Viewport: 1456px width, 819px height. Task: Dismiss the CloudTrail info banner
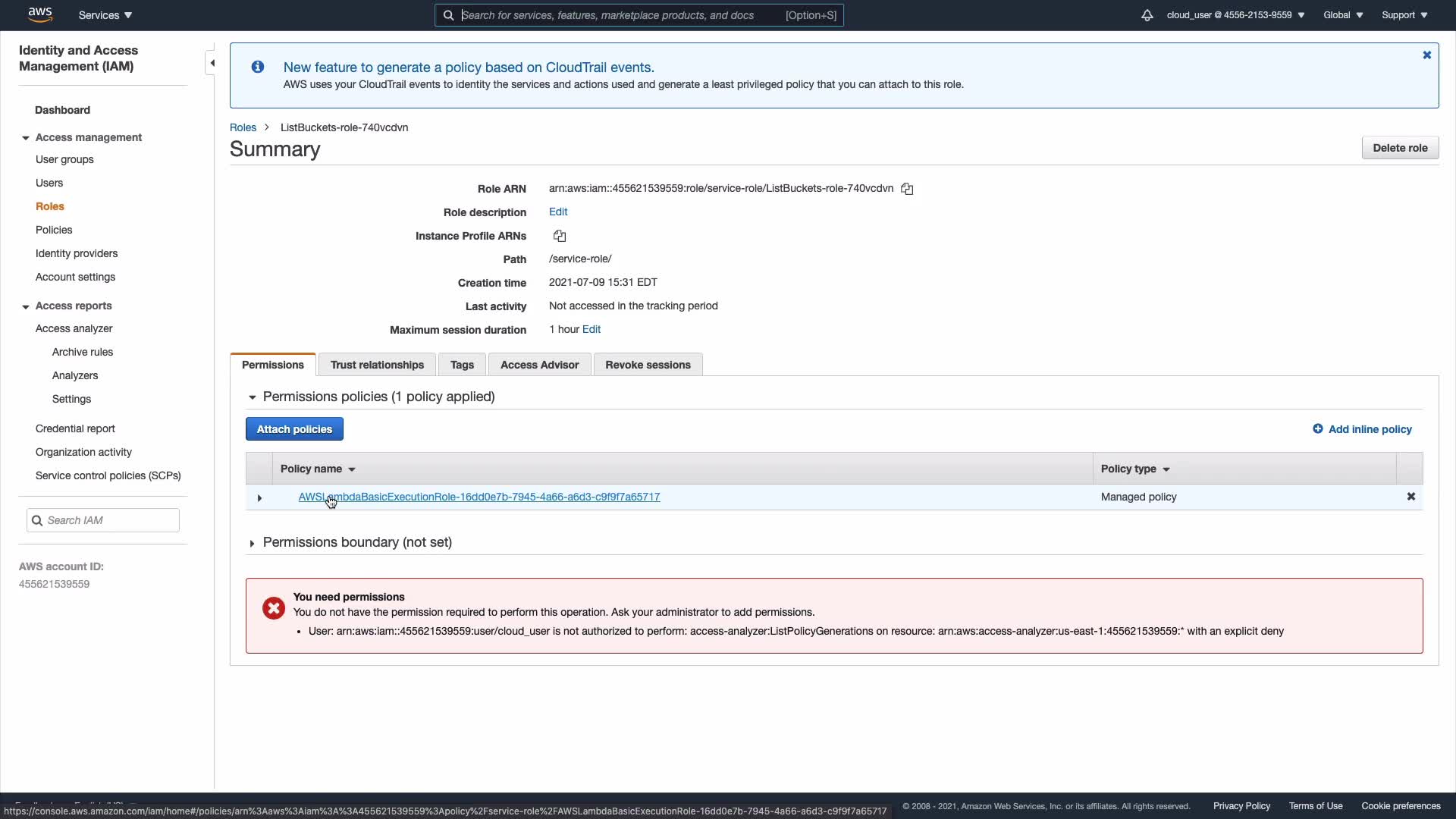(1426, 55)
